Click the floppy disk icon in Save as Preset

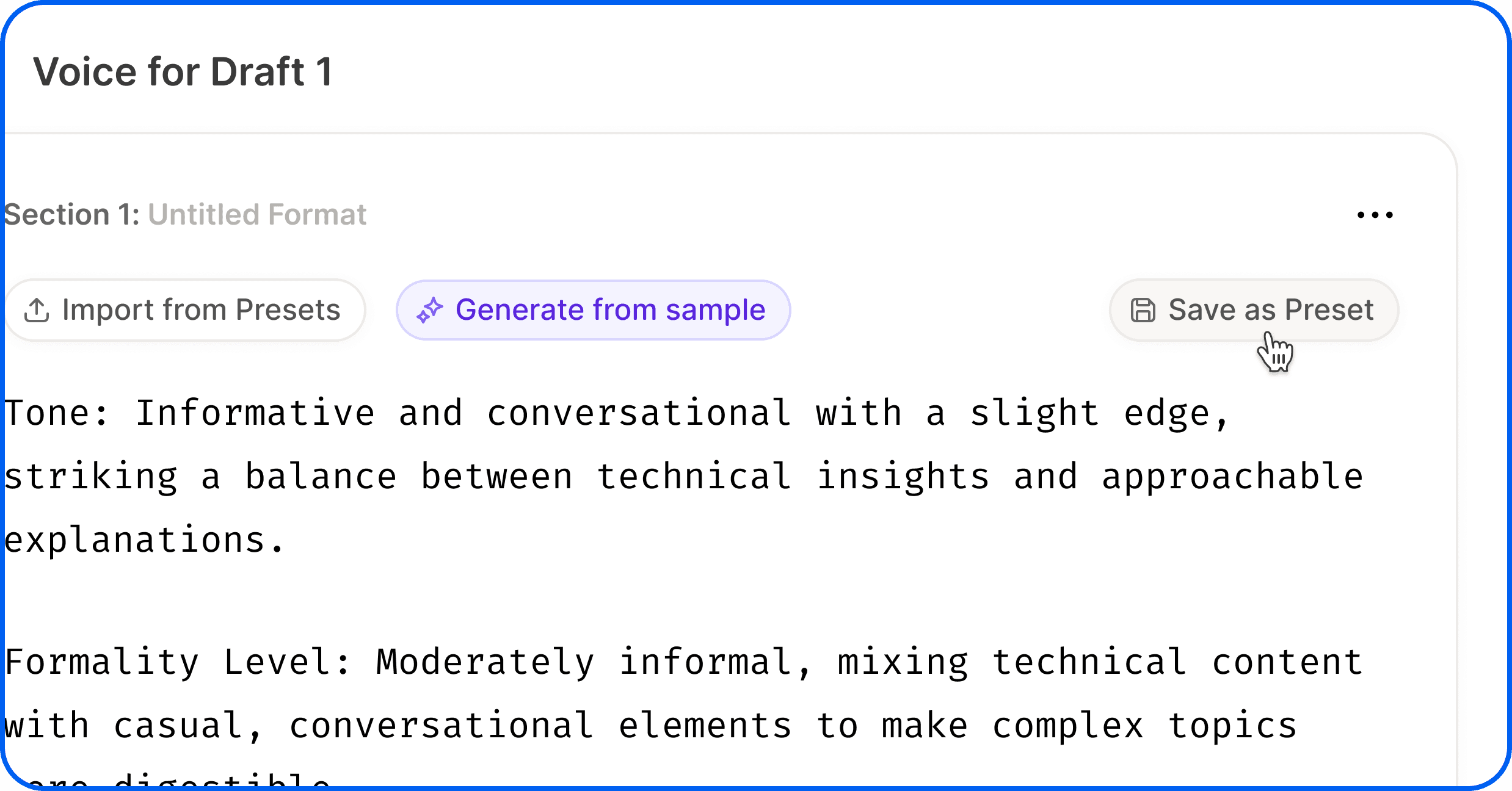(x=1143, y=310)
